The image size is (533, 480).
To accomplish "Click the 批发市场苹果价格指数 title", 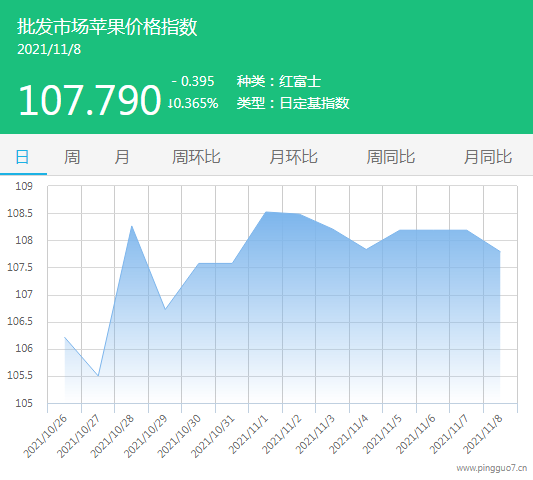I will point(107,27).
